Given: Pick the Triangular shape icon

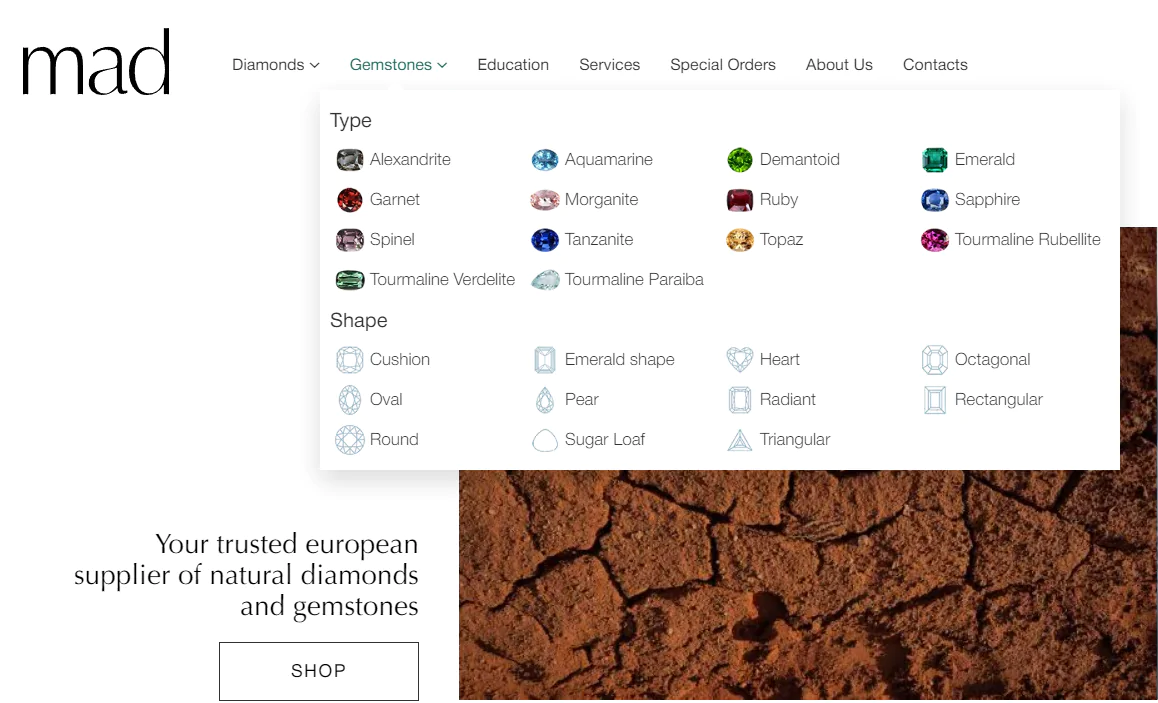Looking at the screenshot, I should 739,440.
